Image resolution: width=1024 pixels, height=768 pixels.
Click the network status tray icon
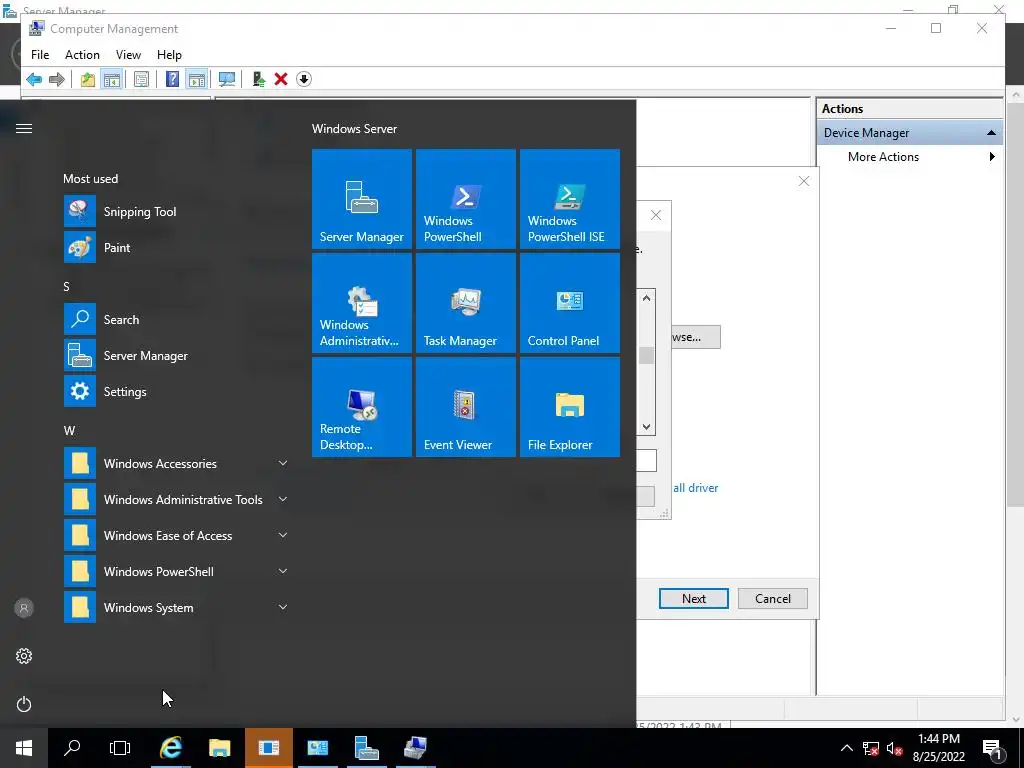pyautogui.click(x=871, y=748)
